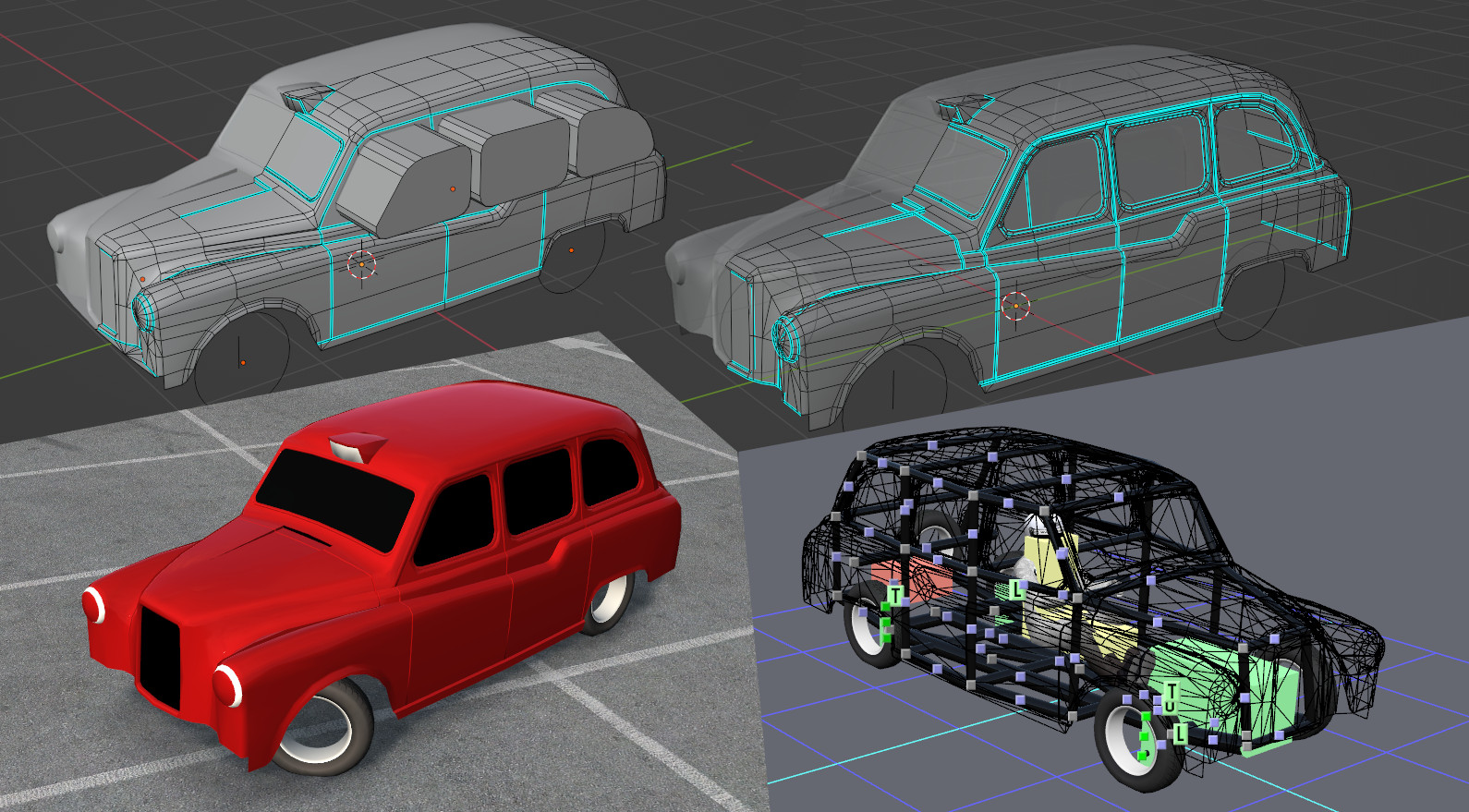Select the L label beside the wireframe front wheel

(1180, 733)
